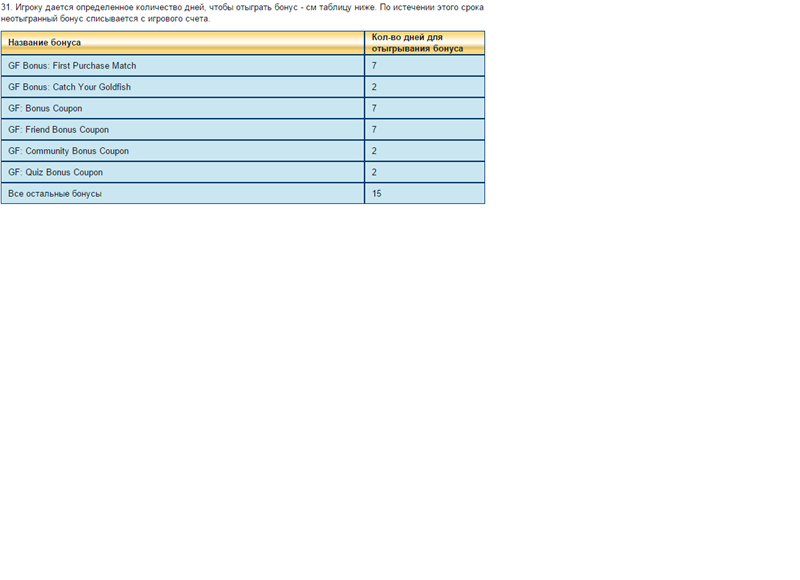Screen dimensions: 800x580
Task: Click days value 2 for Catch Your Goldfish
Action: [374, 87]
